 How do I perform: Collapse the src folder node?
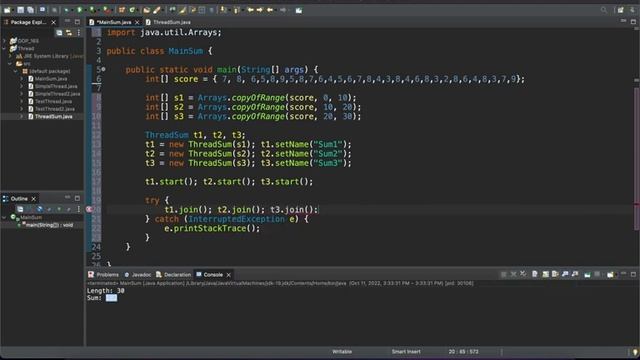click(11, 64)
